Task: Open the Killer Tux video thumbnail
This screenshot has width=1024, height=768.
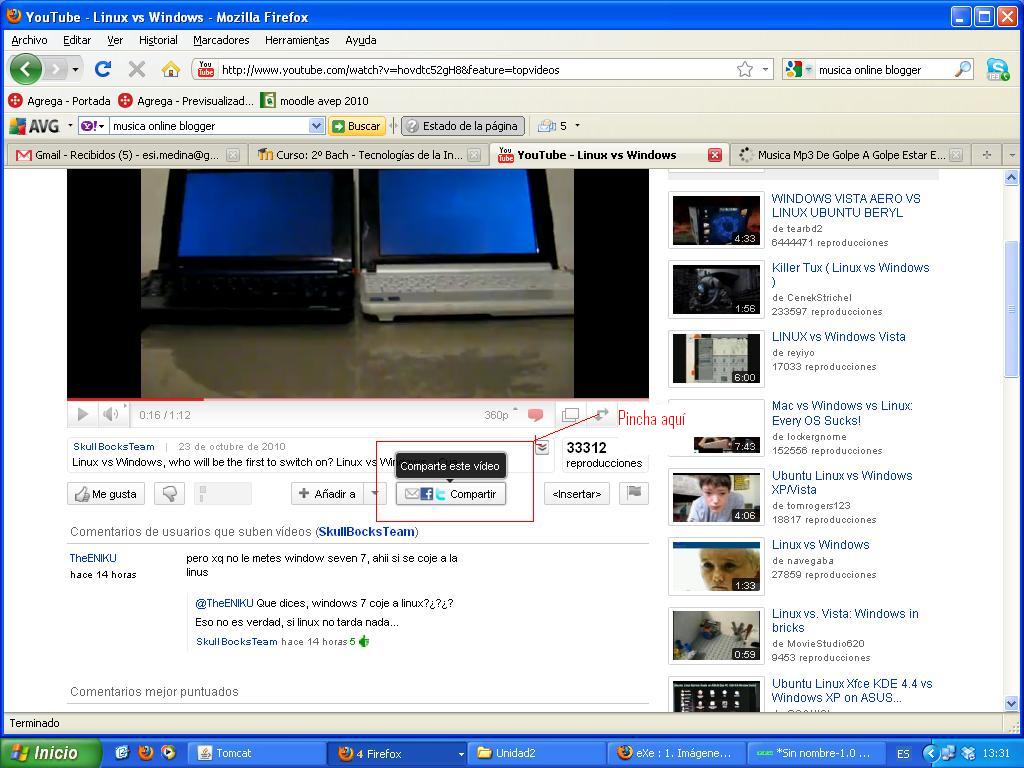Action: pos(716,289)
